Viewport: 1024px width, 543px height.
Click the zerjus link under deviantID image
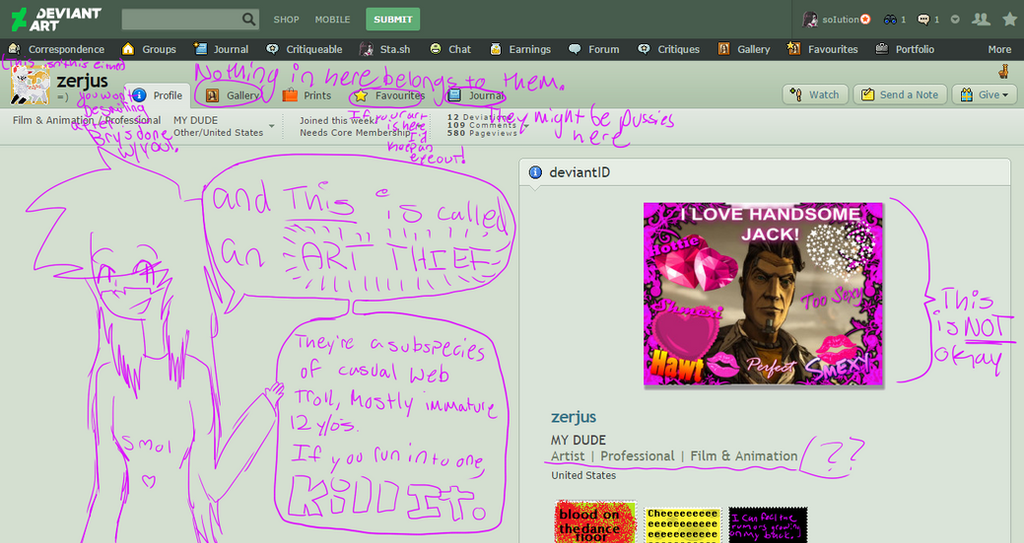(x=573, y=417)
